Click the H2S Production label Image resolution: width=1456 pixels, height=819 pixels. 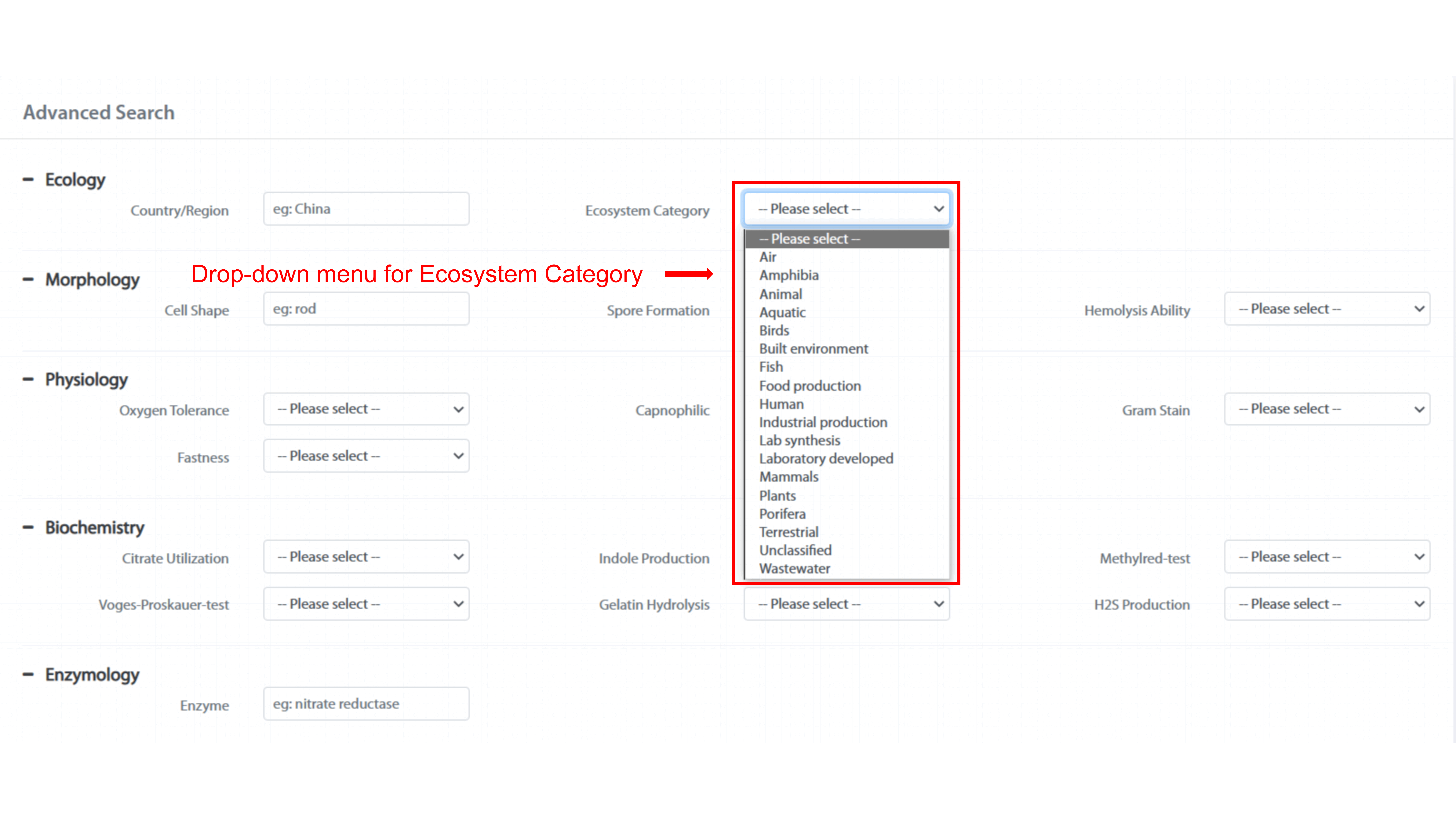pos(1142,605)
